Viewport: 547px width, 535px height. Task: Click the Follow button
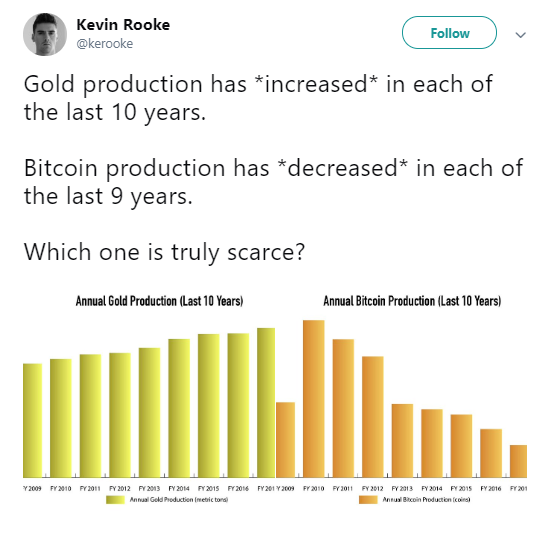click(x=449, y=32)
